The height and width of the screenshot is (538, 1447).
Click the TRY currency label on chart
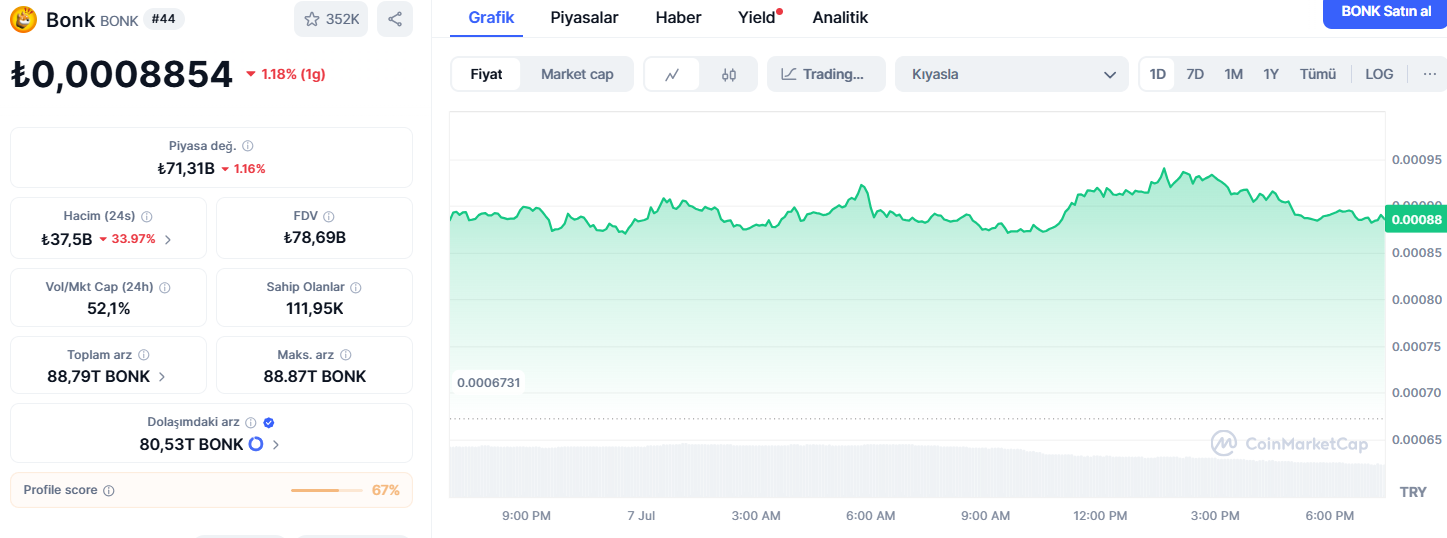1413,492
